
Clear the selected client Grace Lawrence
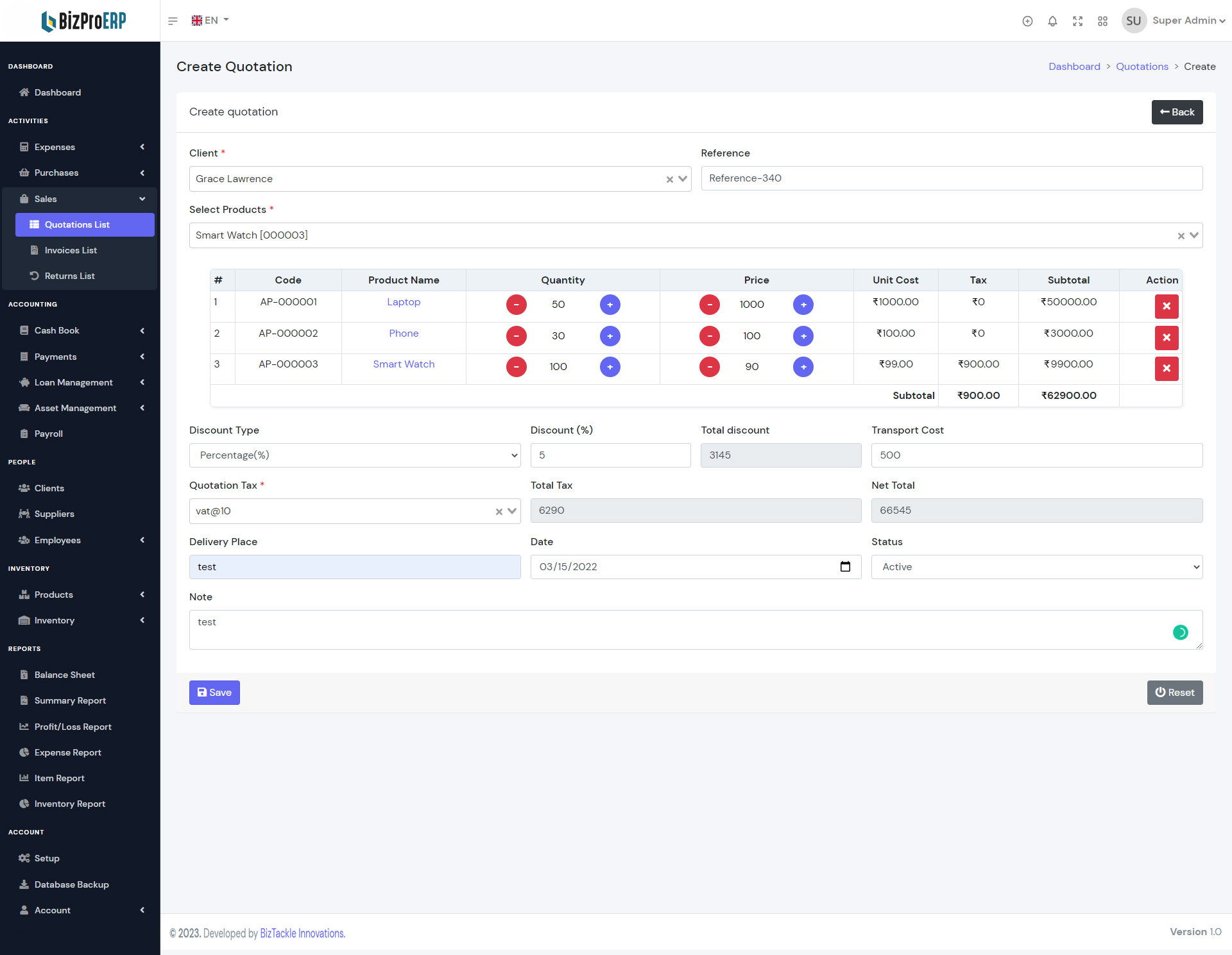[x=669, y=180]
